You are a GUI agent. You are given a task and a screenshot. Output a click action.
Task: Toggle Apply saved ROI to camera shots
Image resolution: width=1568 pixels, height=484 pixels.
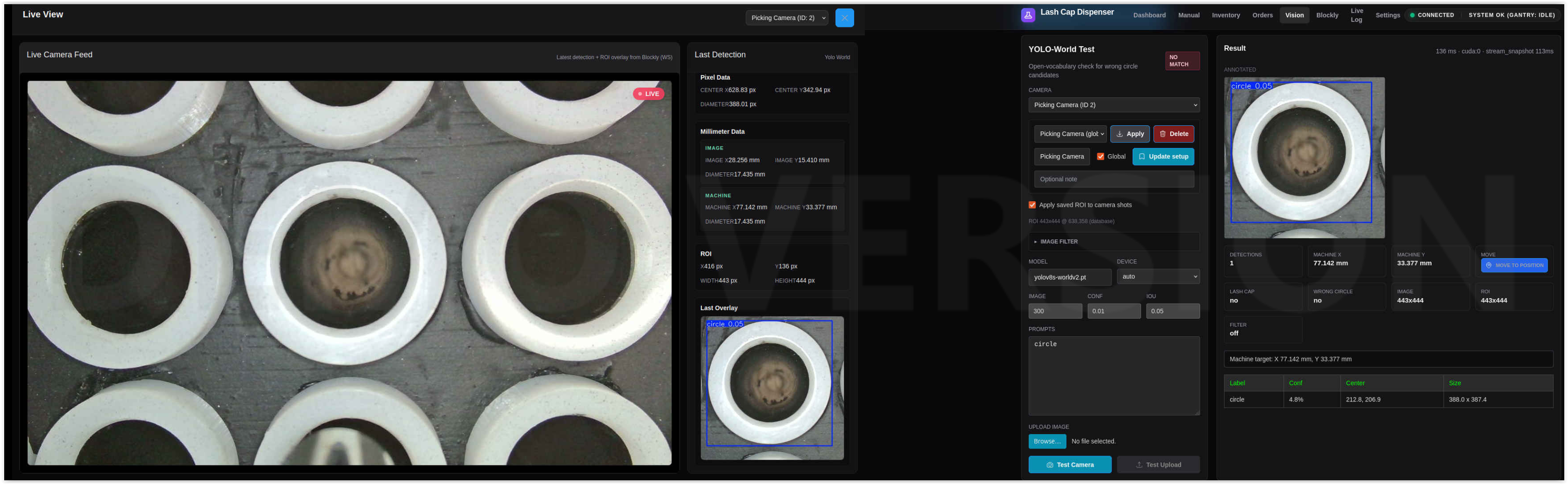click(1032, 205)
